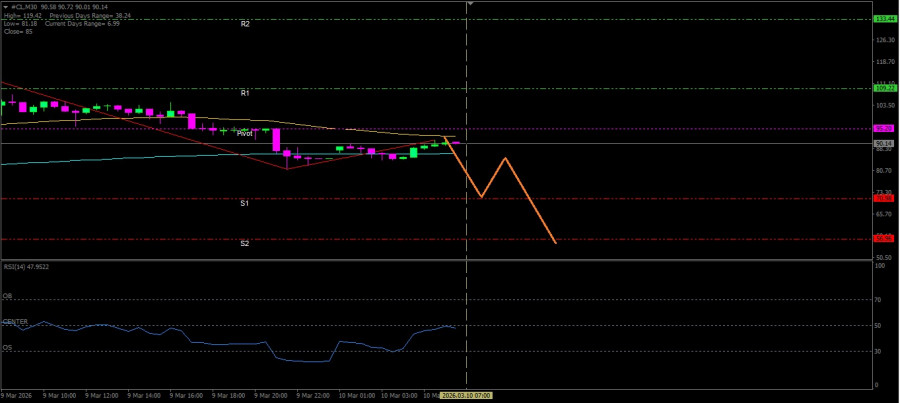Viewport: 900px width, 403px height.
Task: Select the magenta 95.20 pivot price tag
Action: pyautogui.click(x=884, y=129)
